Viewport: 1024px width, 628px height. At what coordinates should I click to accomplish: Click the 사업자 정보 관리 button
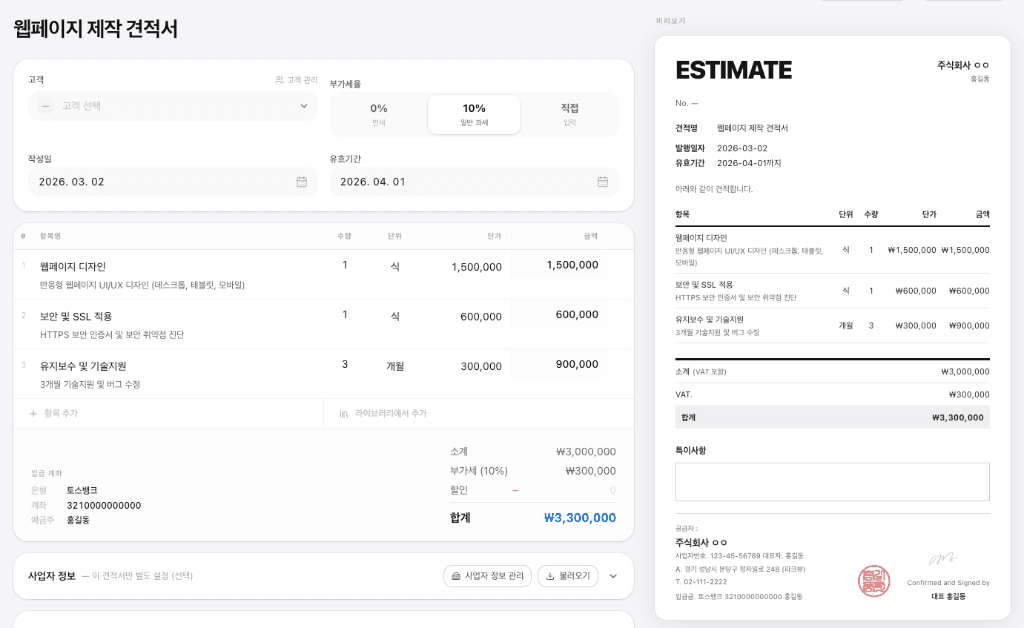(487, 576)
